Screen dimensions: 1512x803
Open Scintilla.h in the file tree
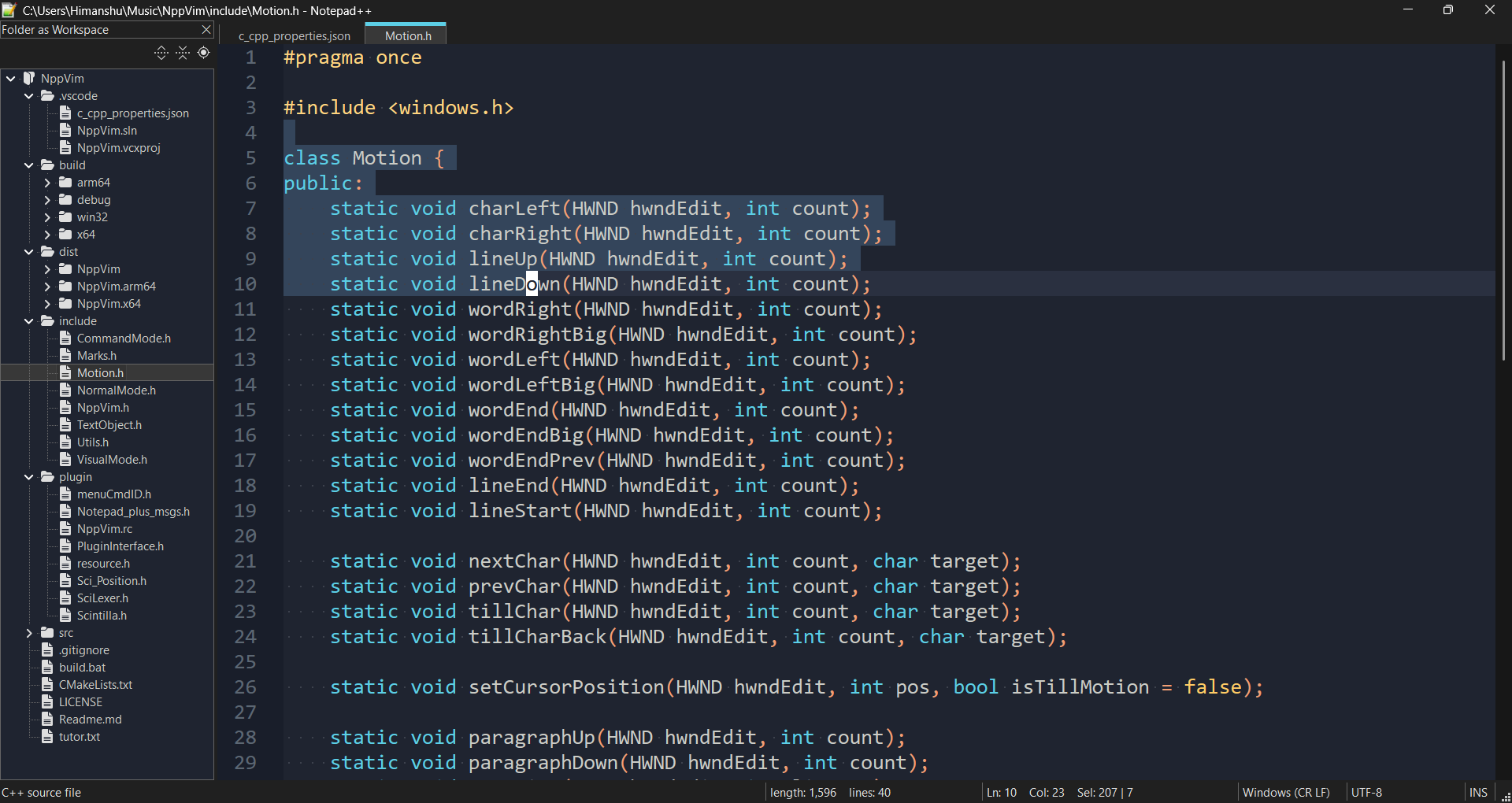click(x=102, y=616)
